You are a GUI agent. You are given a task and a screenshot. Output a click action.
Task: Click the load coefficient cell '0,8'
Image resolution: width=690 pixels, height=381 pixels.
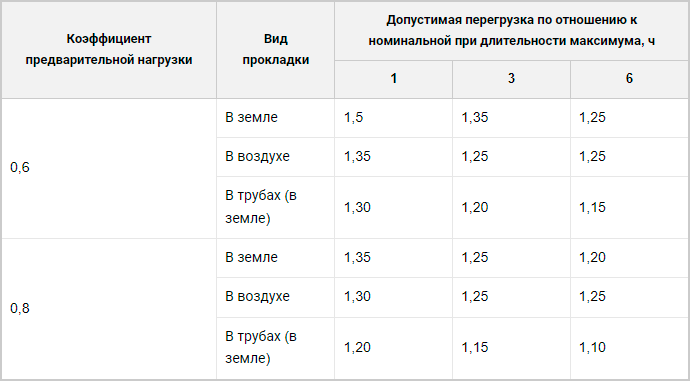point(109,309)
